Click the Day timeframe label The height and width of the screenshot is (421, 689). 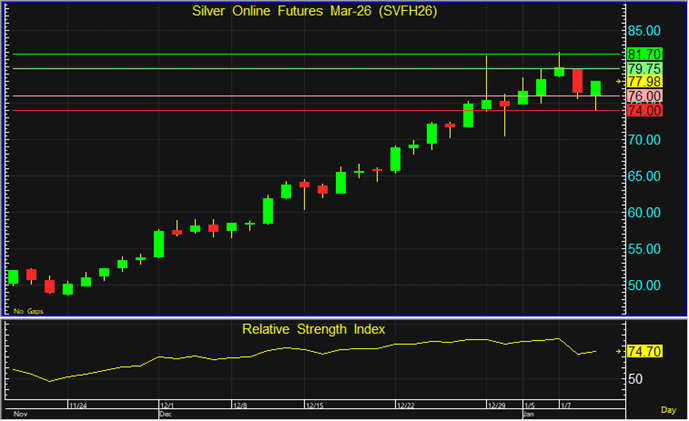click(669, 411)
